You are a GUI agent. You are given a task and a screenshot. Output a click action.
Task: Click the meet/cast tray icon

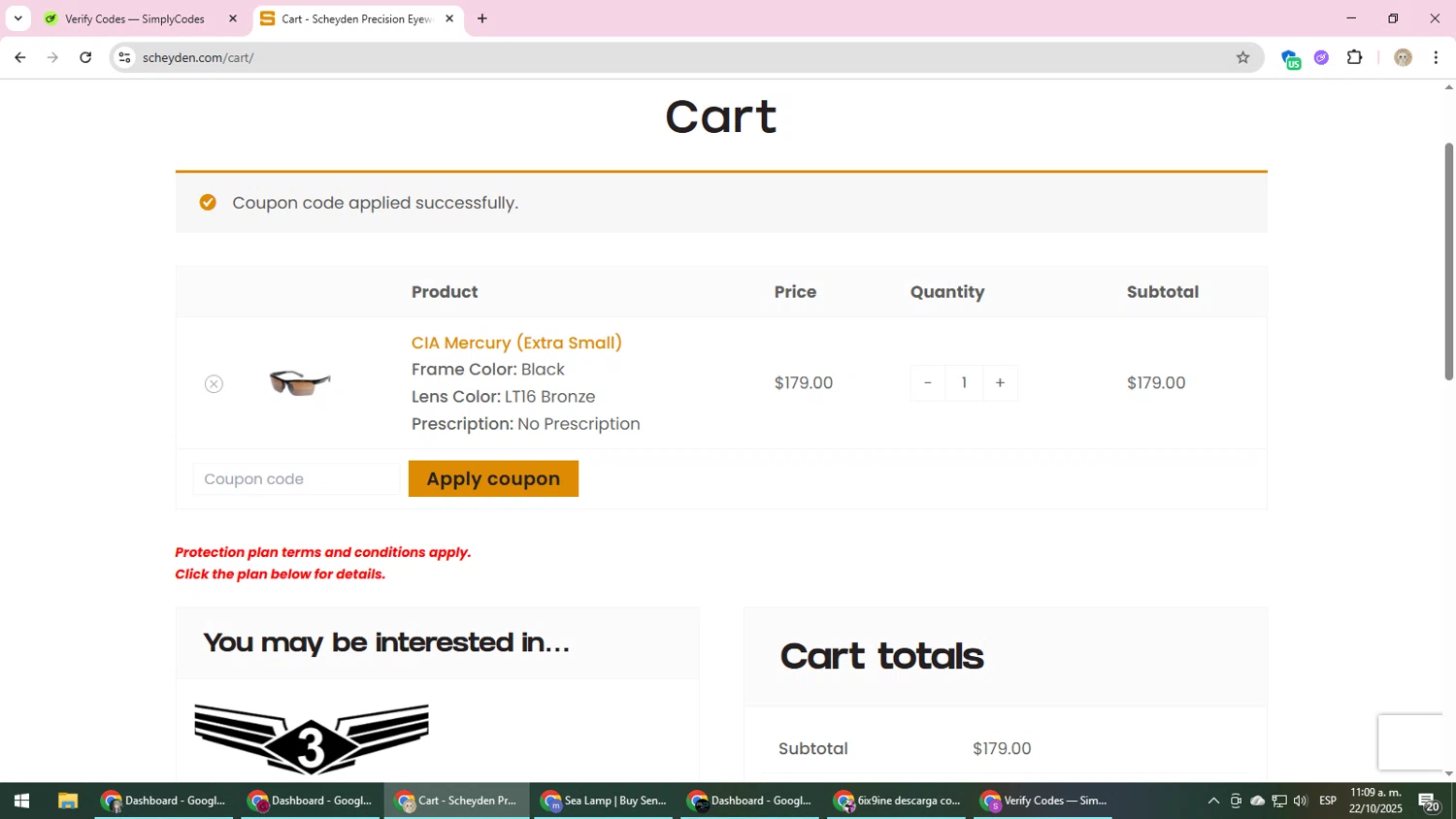coord(1236,801)
